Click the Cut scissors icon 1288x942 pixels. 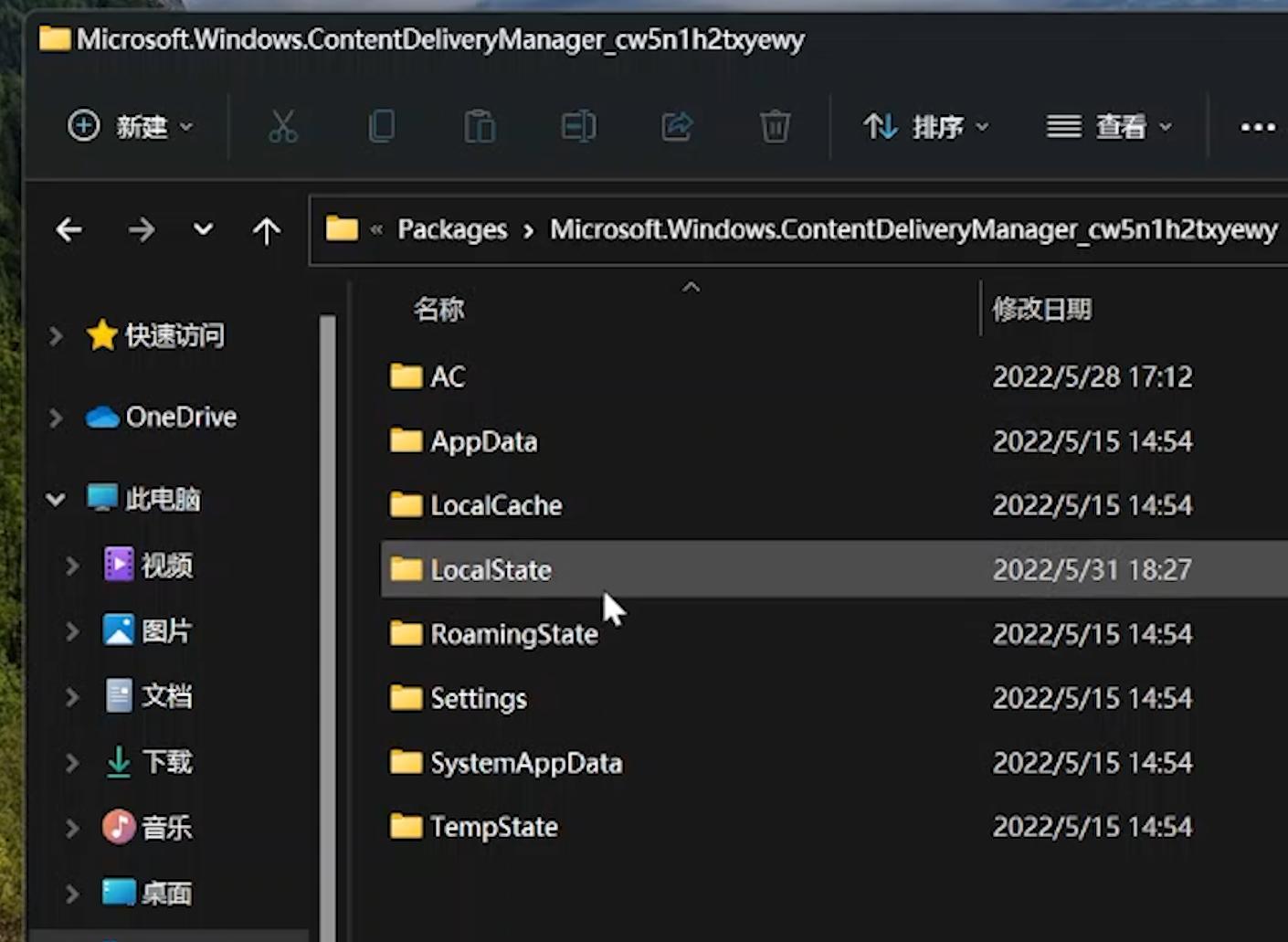coord(283,126)
